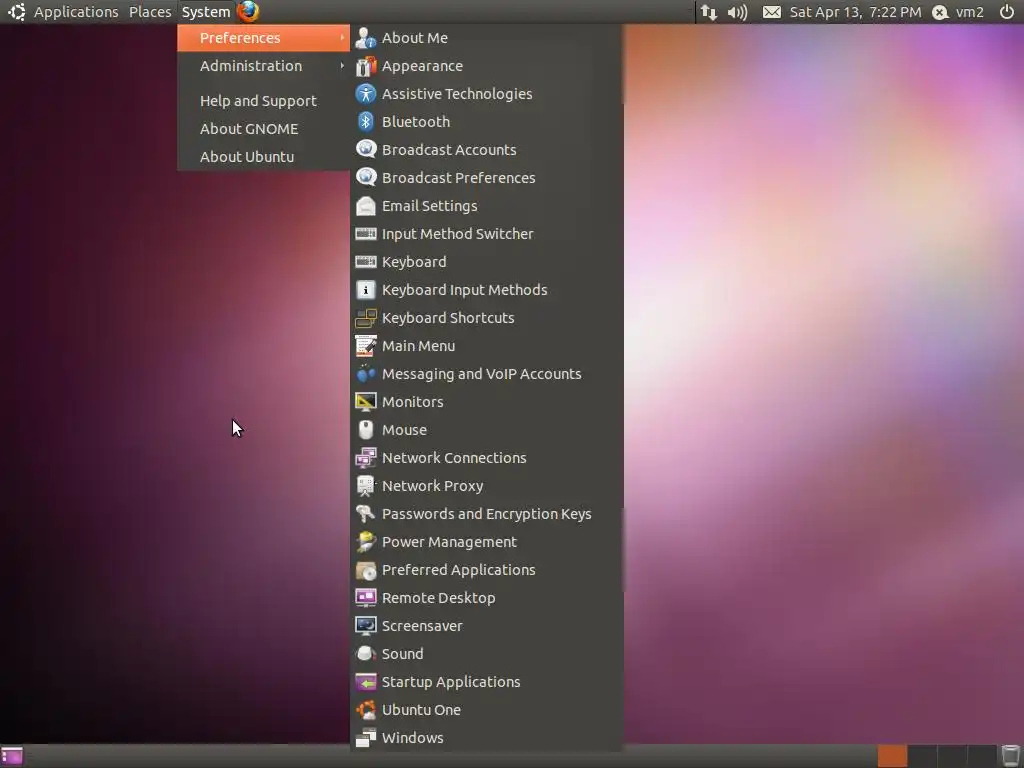Open the messaging envelope indicator
The height and width of the screenshot is (768, 1024).
pyautogui.click(x=771, y=12)
